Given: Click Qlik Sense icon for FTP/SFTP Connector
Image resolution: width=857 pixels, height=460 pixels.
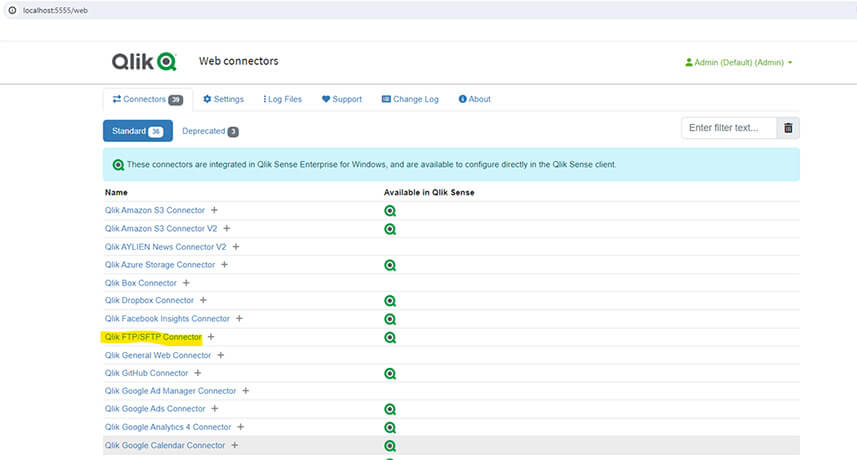Looking at the screenshot, I should point(390,338).
